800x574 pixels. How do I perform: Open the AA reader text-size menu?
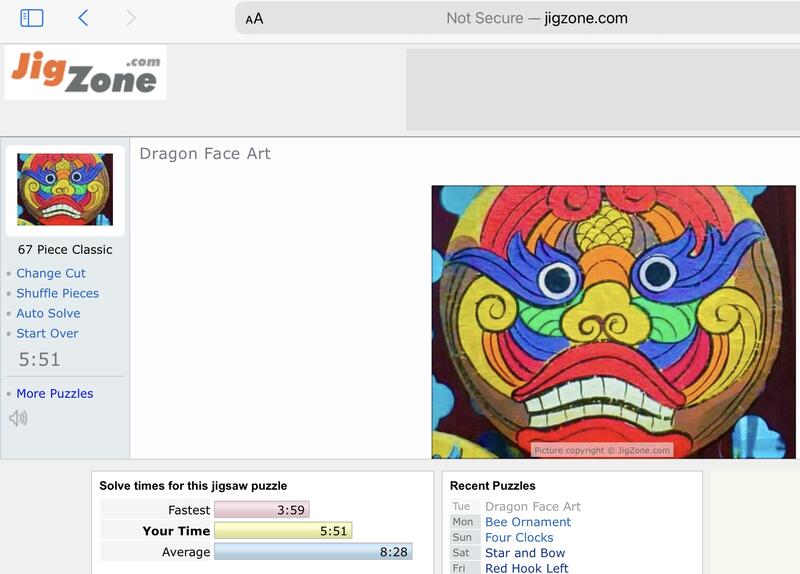click(254, 19)
